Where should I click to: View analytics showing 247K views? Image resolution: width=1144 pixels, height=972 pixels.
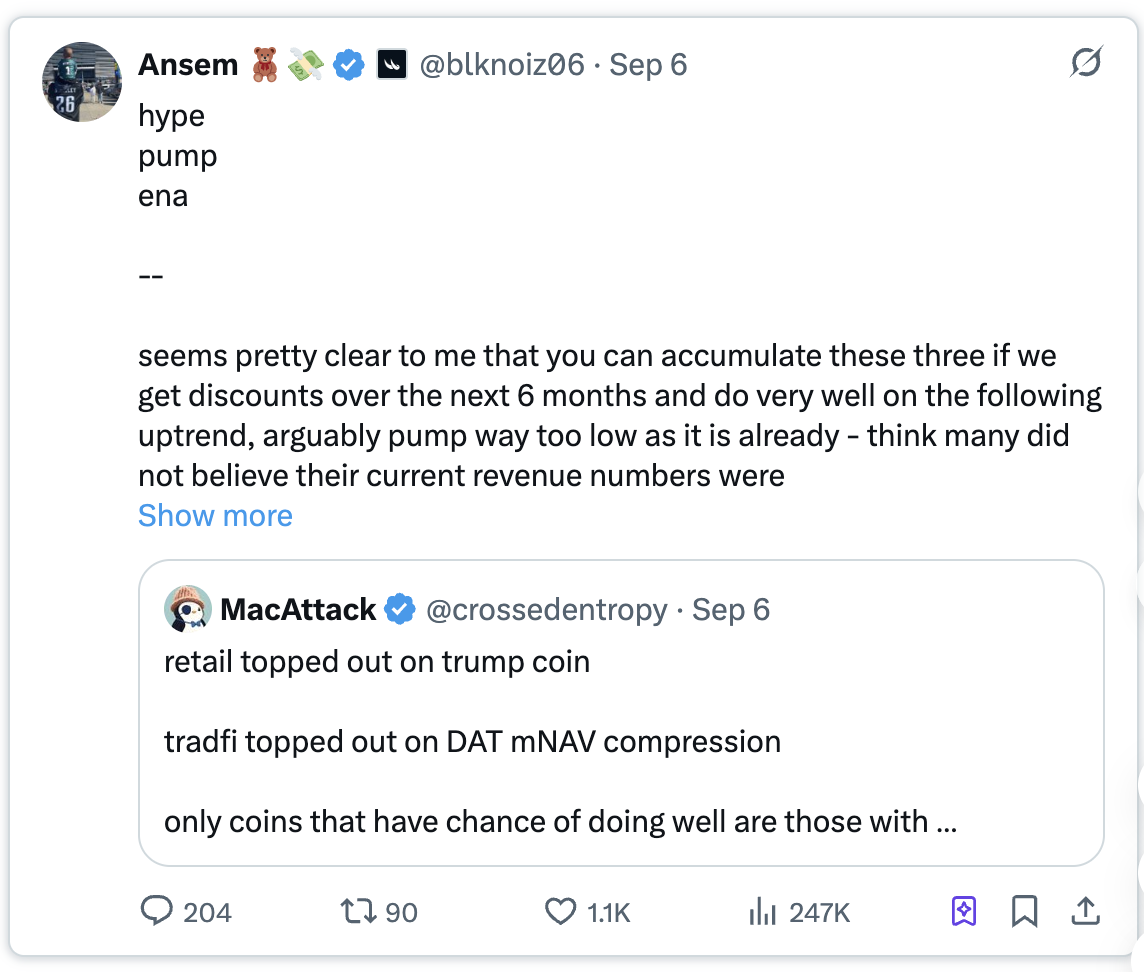pos(764,911)
